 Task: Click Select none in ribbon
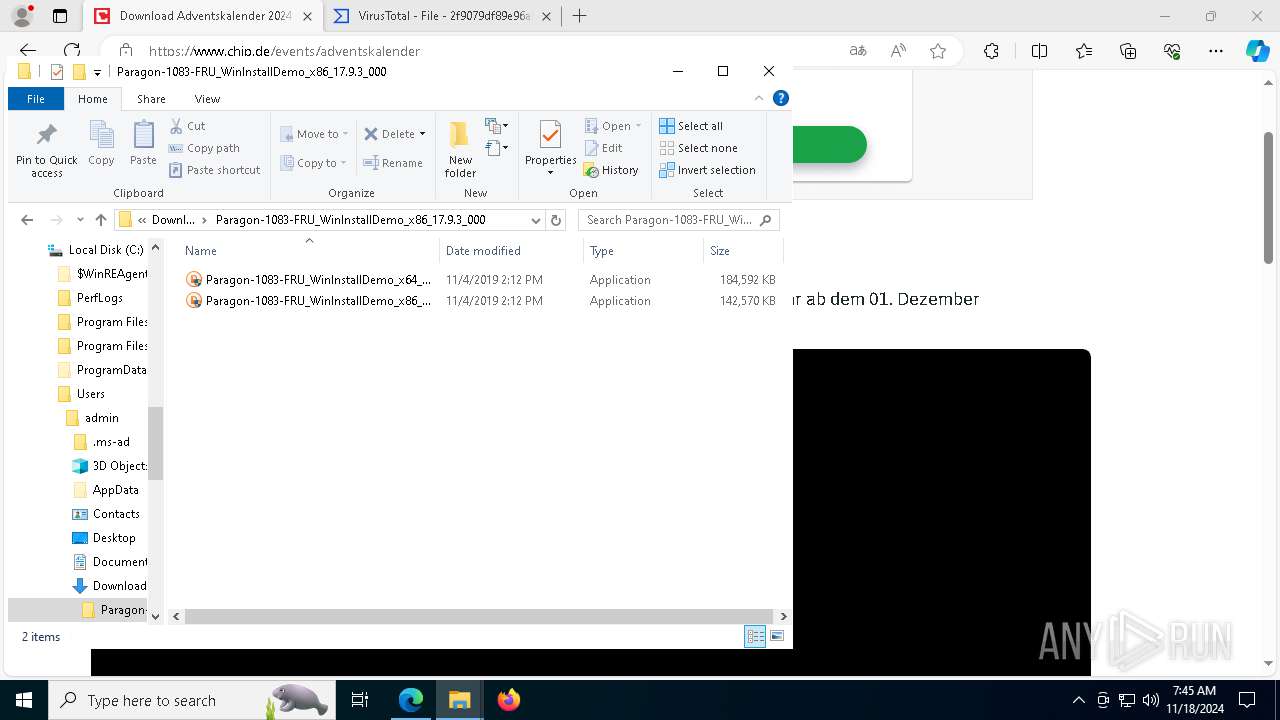pyautogui.click(x=698, y=148)
